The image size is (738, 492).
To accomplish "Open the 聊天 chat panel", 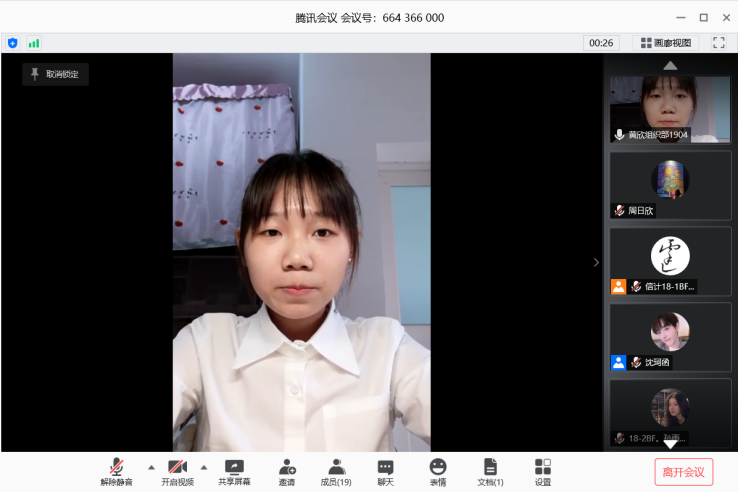I will [x=385, y=471].
